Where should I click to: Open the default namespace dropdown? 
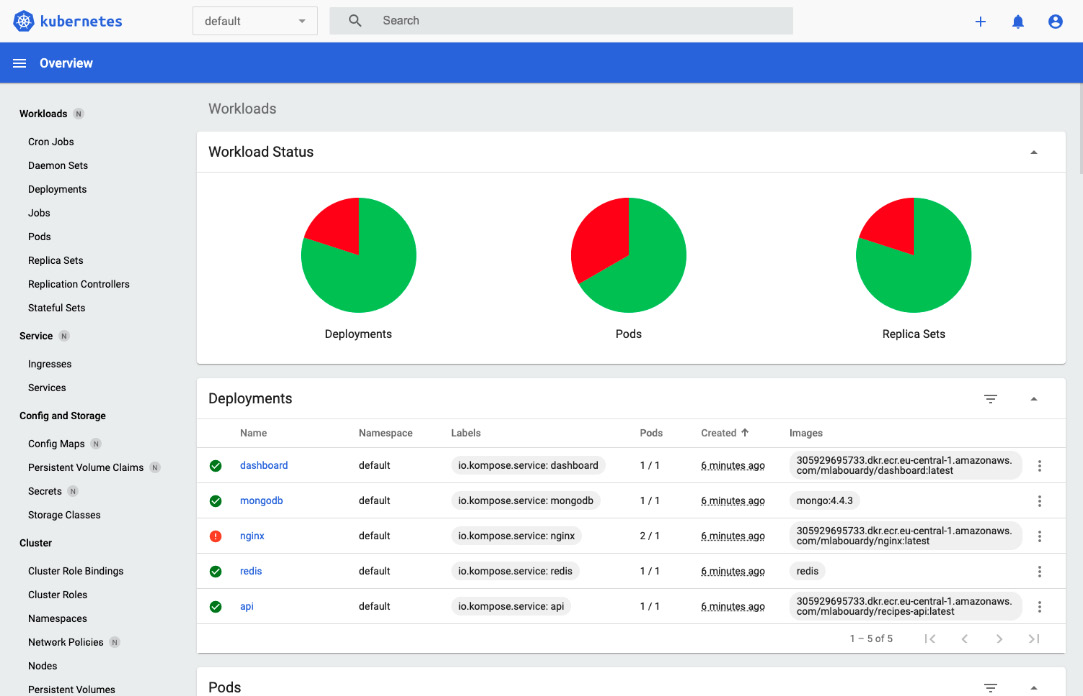255,21
